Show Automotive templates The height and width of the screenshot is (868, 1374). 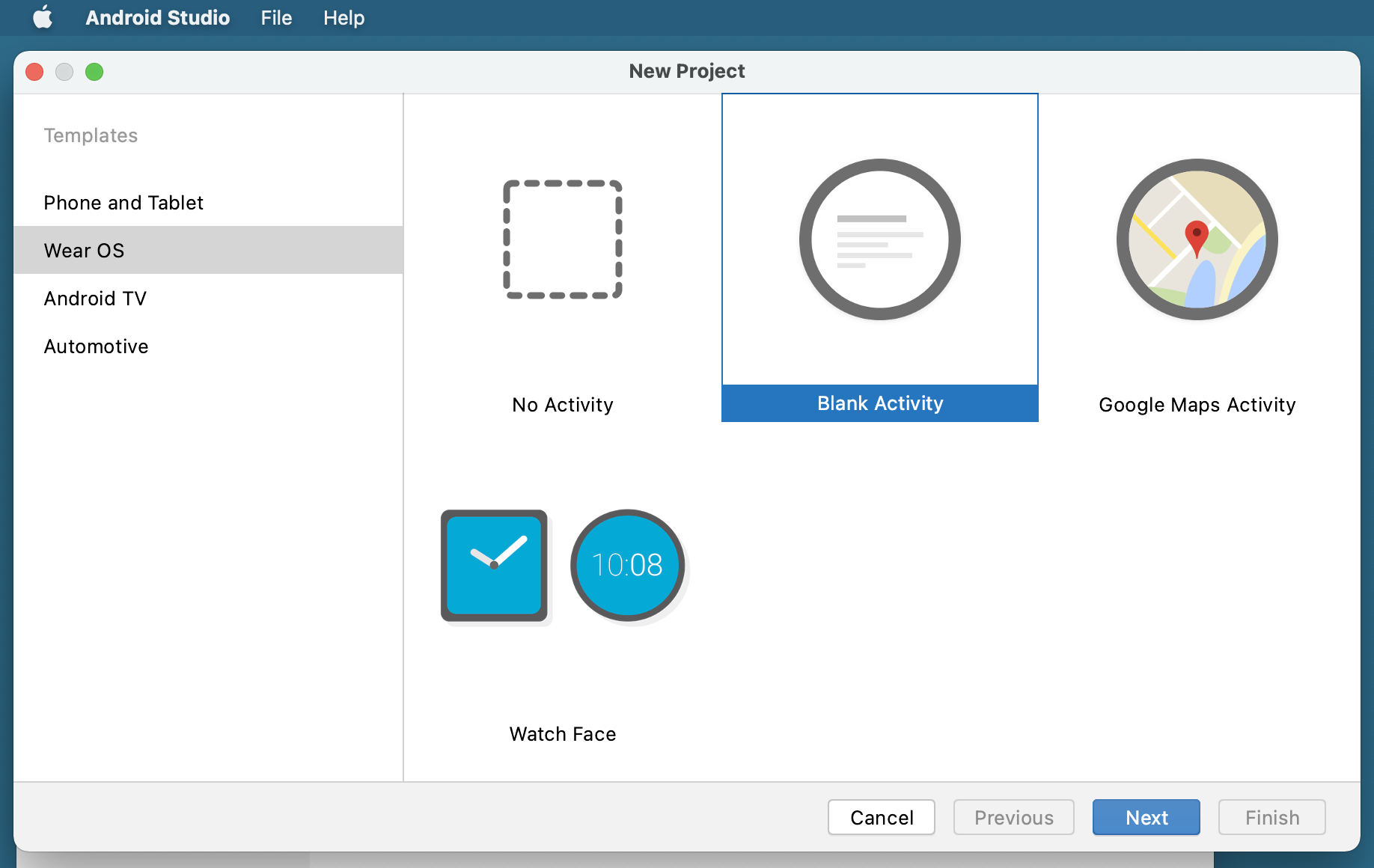point(208,346)
